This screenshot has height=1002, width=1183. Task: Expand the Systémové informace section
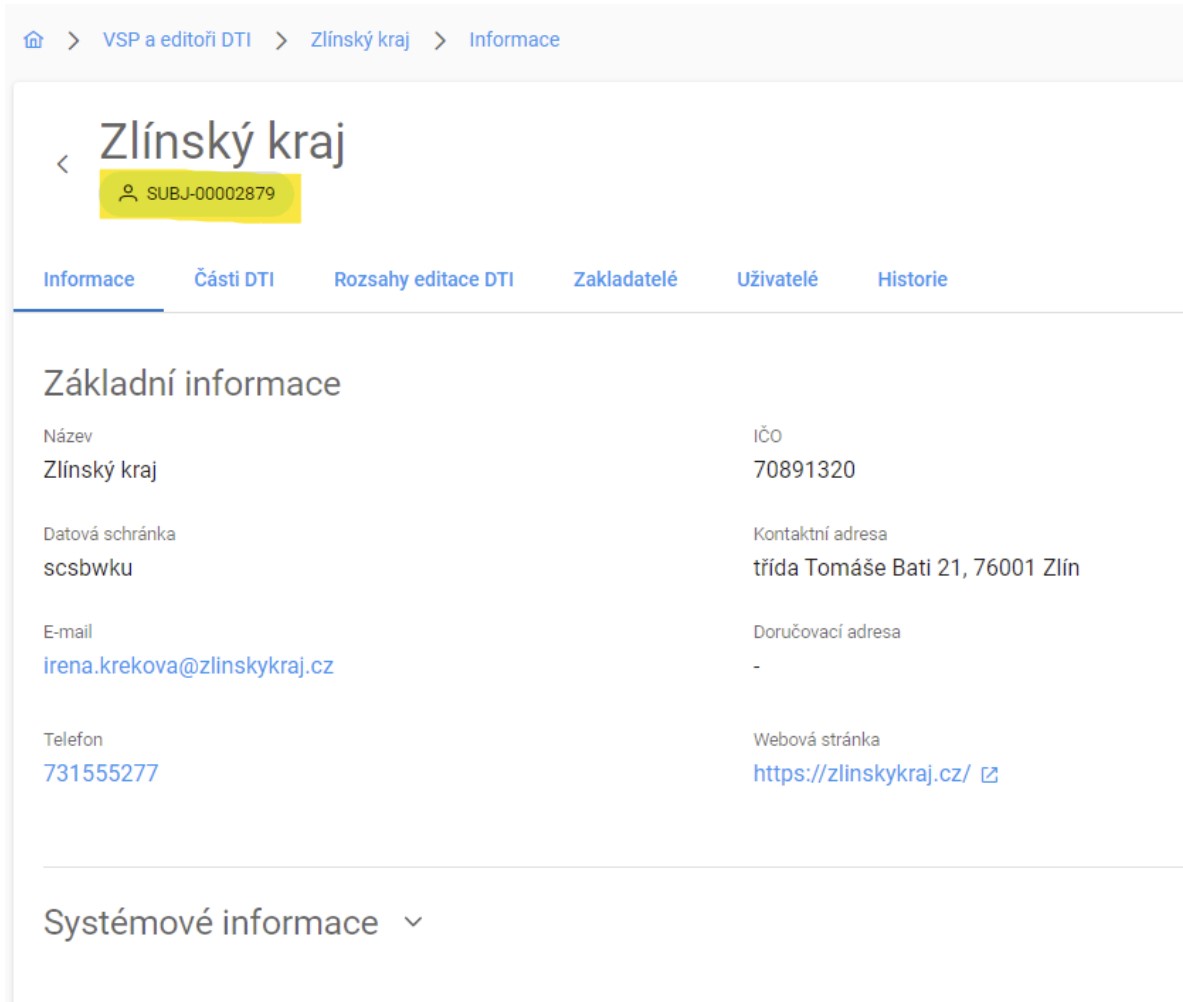click(x=414, y=923)
